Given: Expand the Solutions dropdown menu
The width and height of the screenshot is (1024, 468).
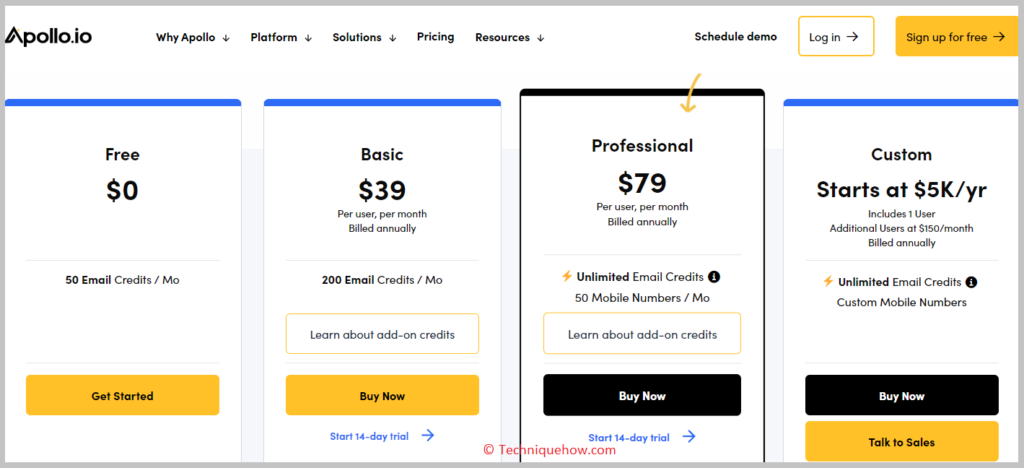Looking at the screenshot, I should click(x=364, y=37).
